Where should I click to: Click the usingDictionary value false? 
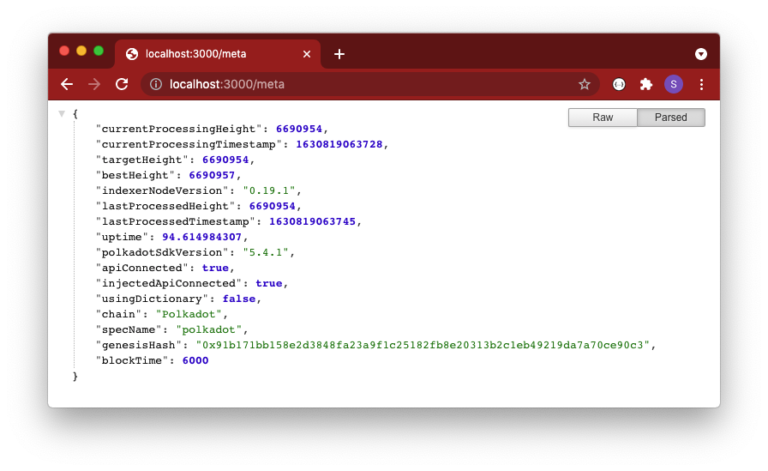[x=239, y=299]
